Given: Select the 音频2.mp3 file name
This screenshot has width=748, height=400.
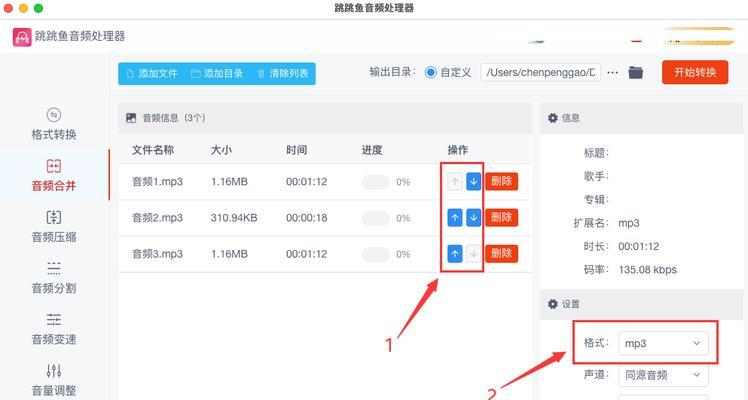Looking at the screenshot, I should coord(157,218).
